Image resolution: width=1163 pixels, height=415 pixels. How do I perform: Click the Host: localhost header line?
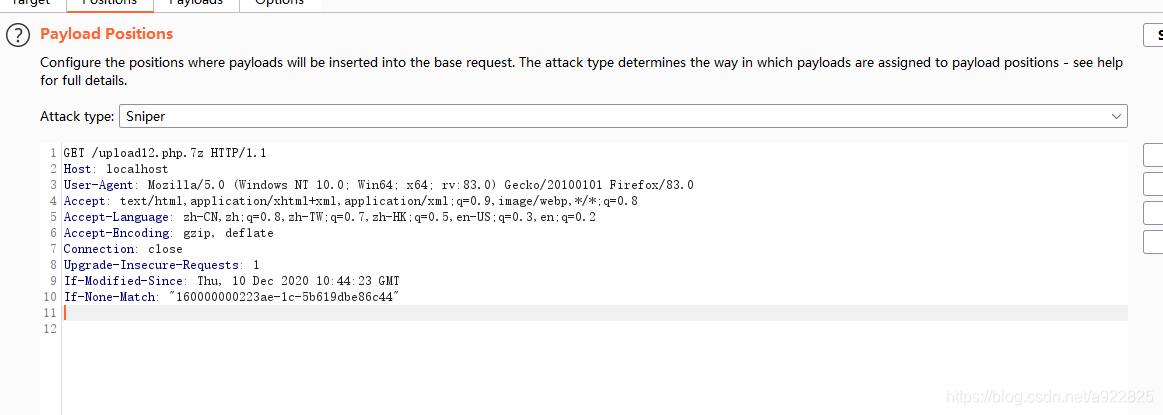coord(116,169)
